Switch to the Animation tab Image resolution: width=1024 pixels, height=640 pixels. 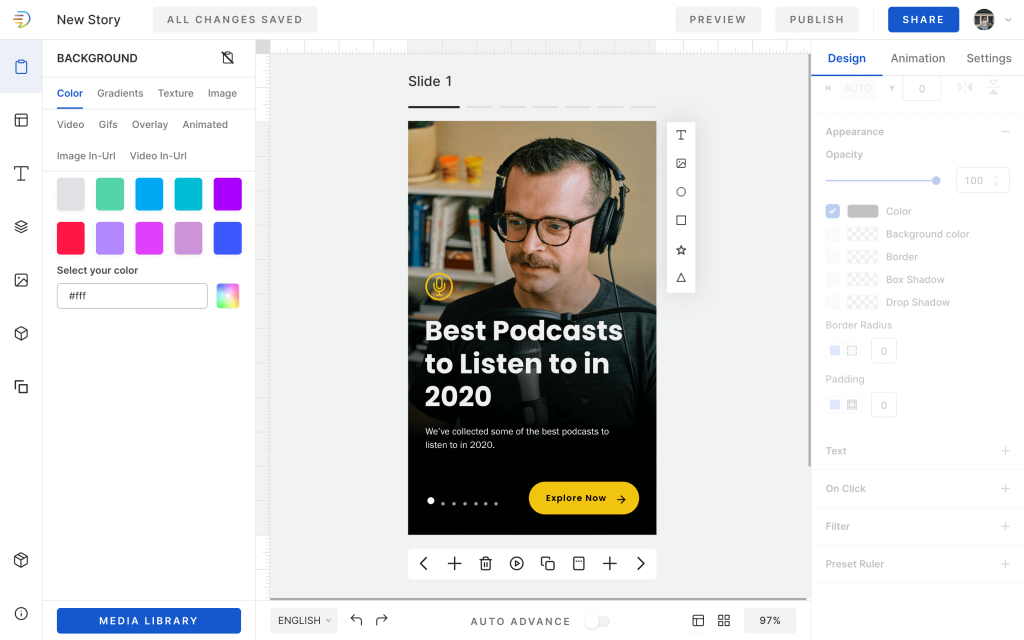(917, 58)
